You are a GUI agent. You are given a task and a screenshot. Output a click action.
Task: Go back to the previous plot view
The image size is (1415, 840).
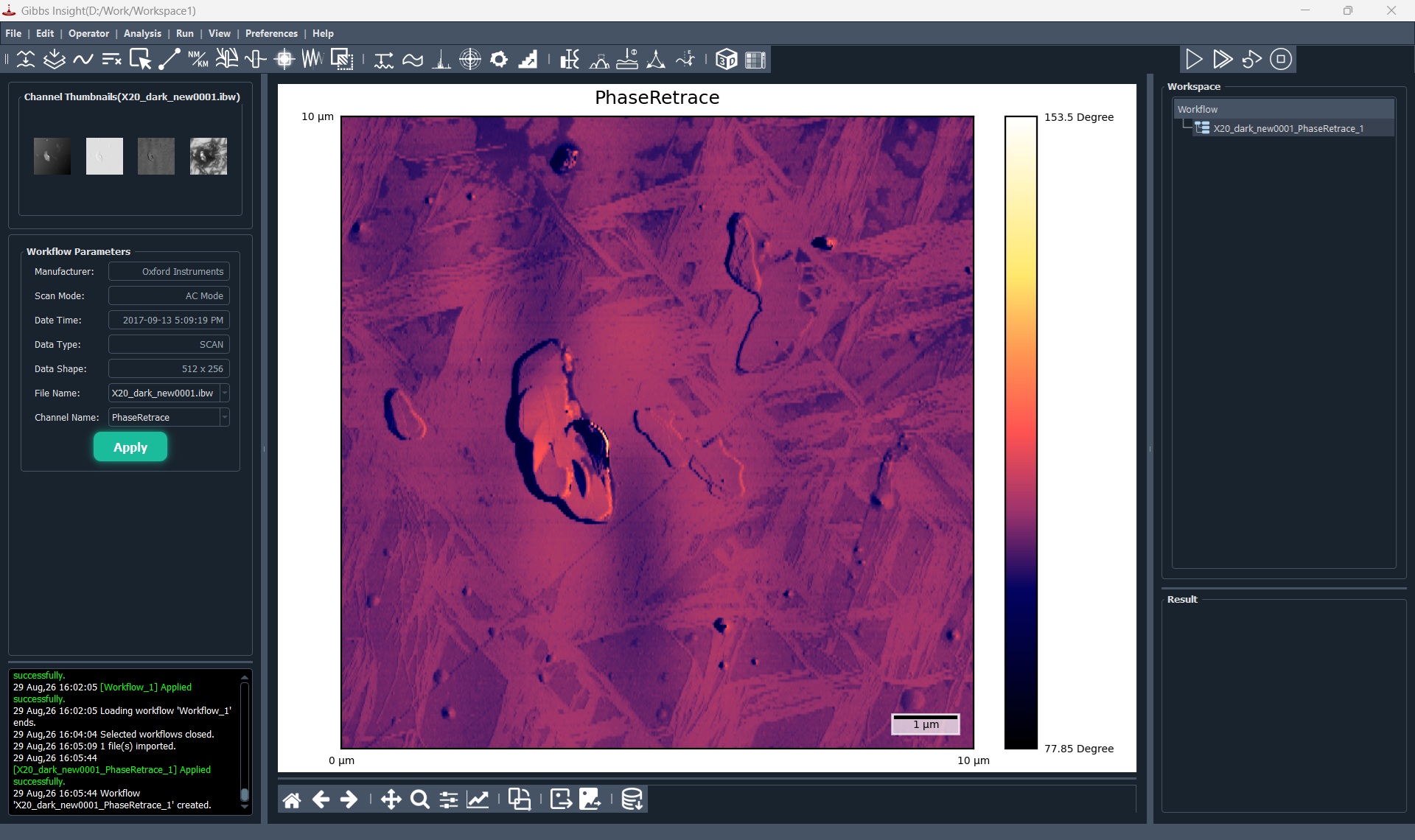click(x=321, y=799)
